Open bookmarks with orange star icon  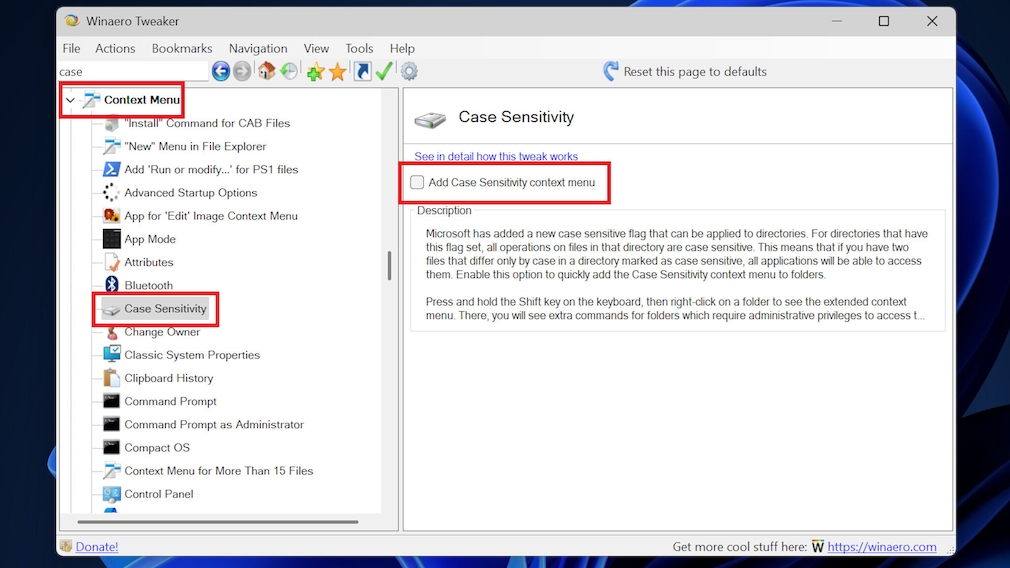pyautogui.click(x=338, y=71)
